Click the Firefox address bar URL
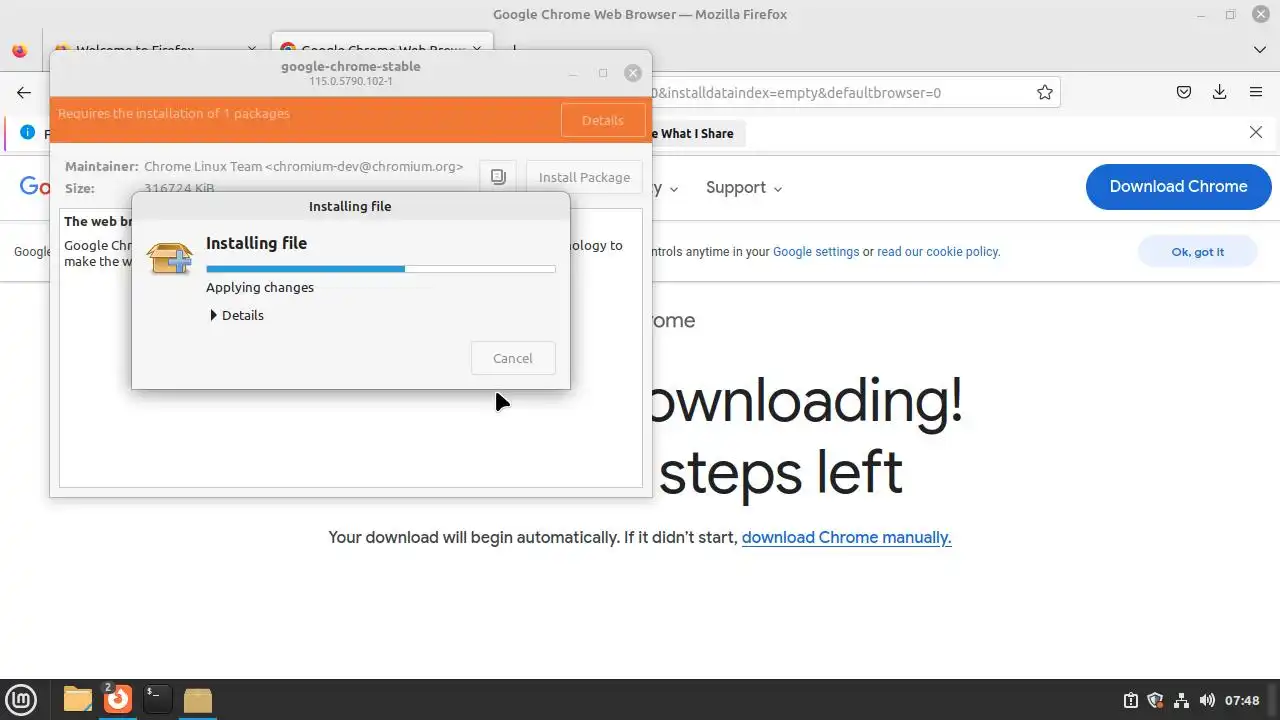This screenshot has height=720, width=1280. 795,93
